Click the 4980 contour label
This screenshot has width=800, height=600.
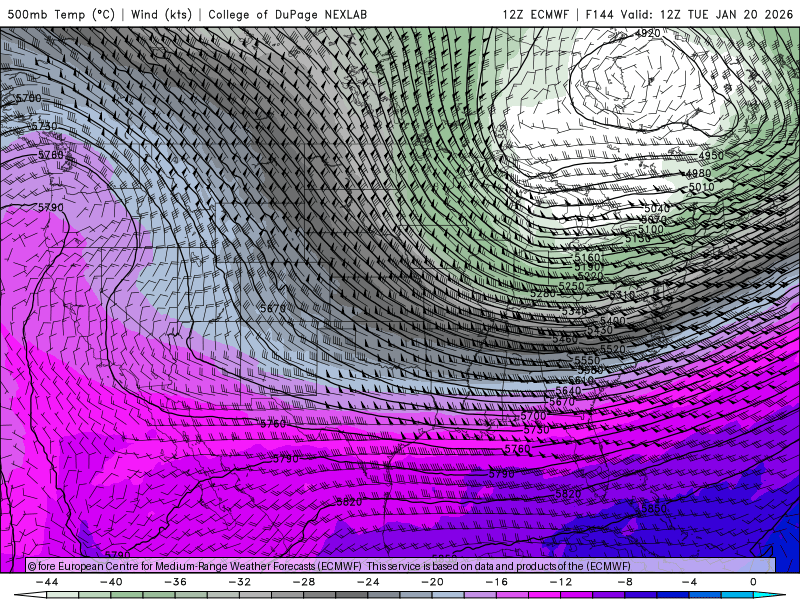coord(698,173)
